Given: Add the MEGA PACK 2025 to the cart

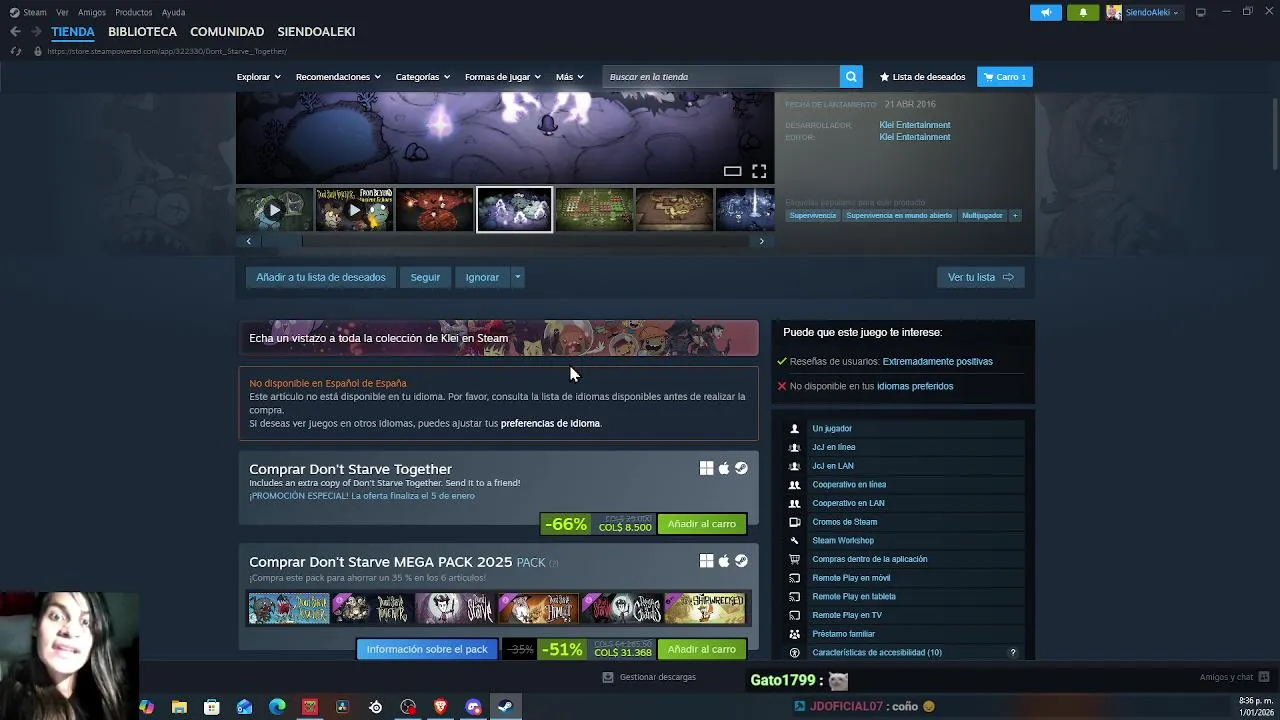Looking at the screenshot, I should coord(702,649).
